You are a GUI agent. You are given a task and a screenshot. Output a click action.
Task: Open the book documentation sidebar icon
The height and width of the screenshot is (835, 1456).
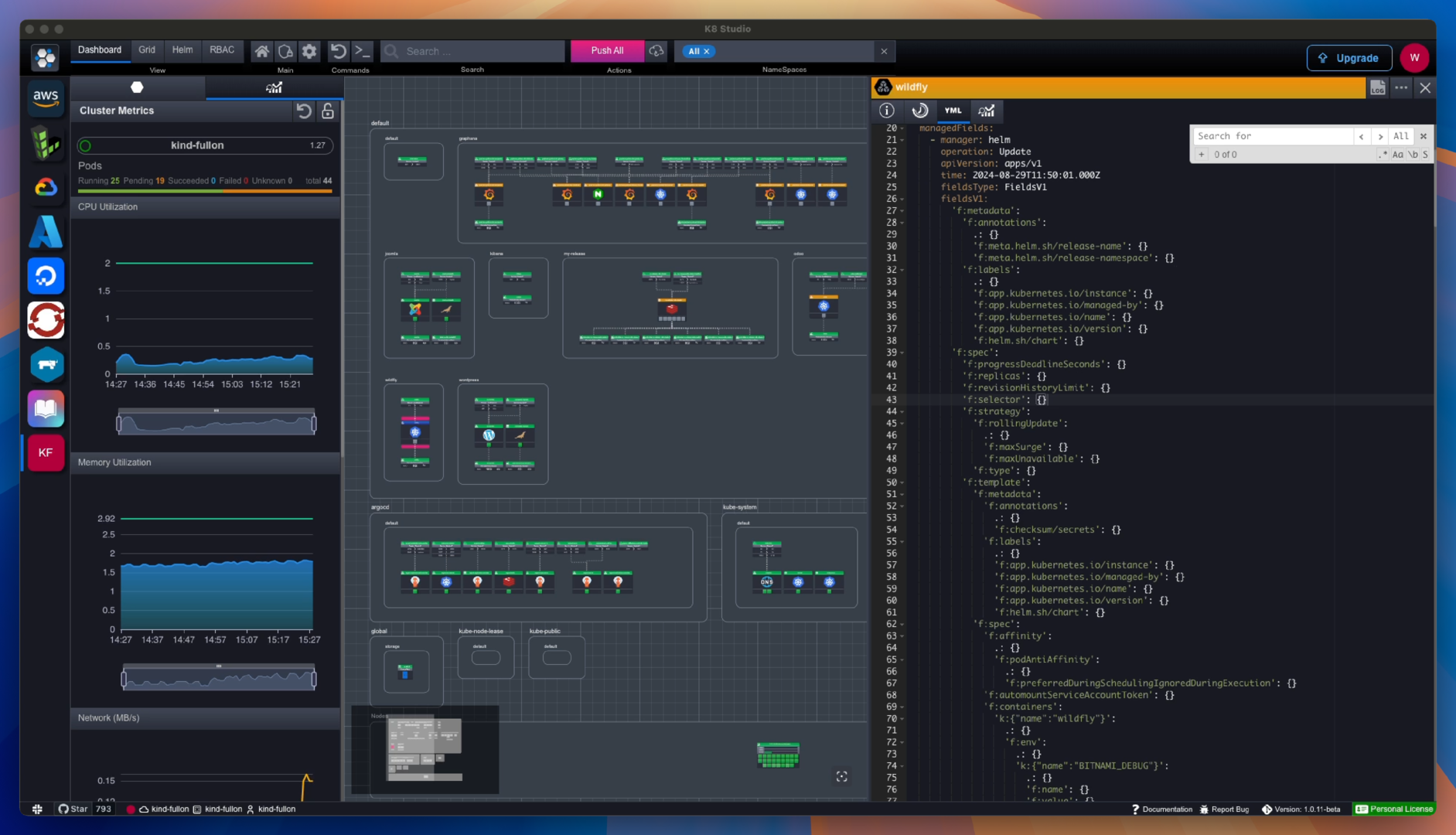click(x=46, y=409)
